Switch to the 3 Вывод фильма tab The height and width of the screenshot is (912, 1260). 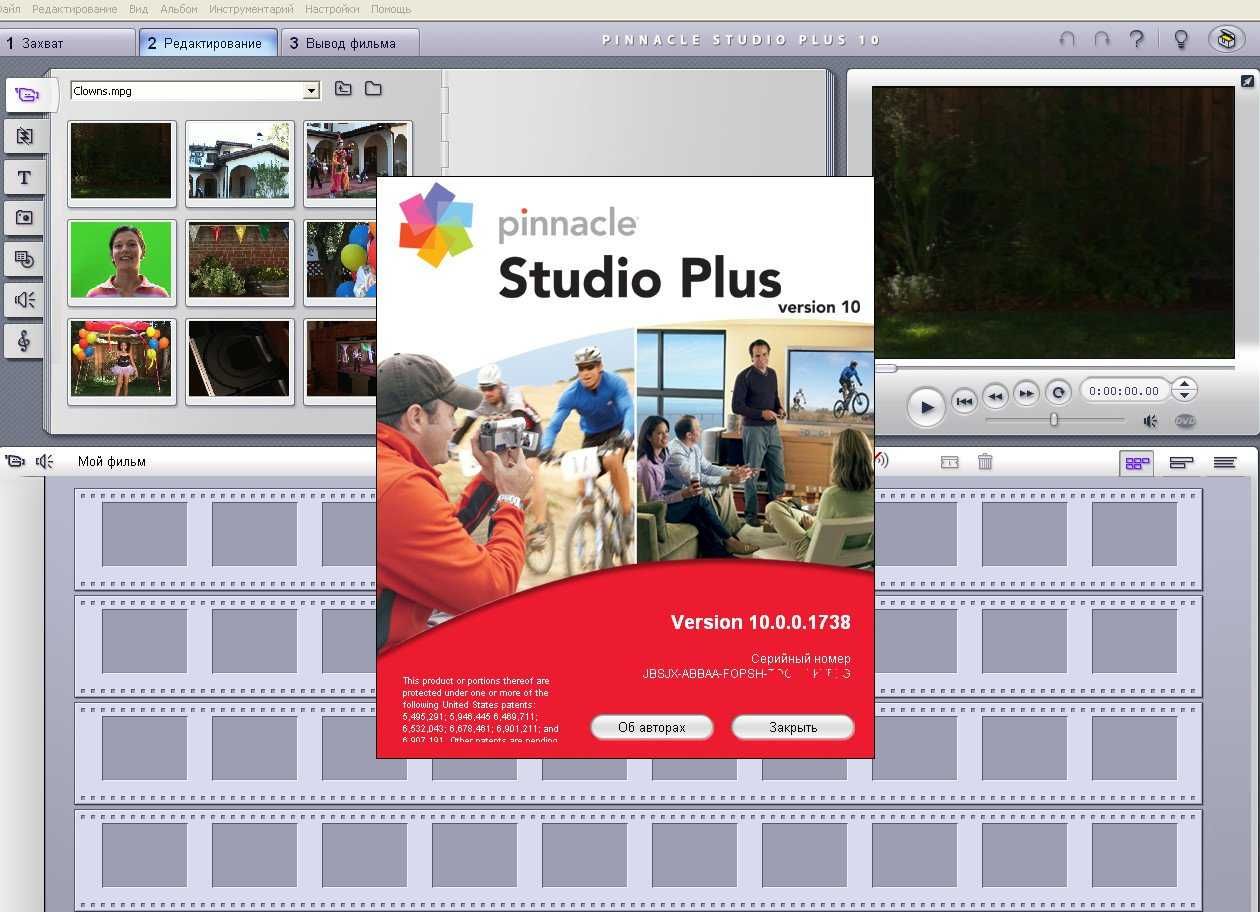350,43
